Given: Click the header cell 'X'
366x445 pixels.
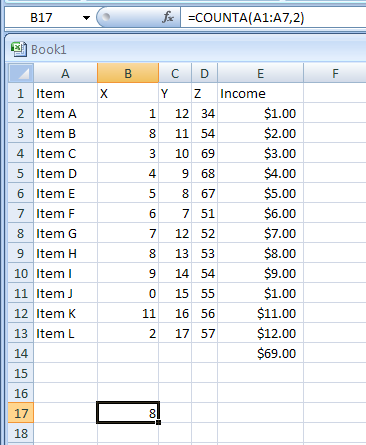Looking at the screenshot, I should click(128, 93).
